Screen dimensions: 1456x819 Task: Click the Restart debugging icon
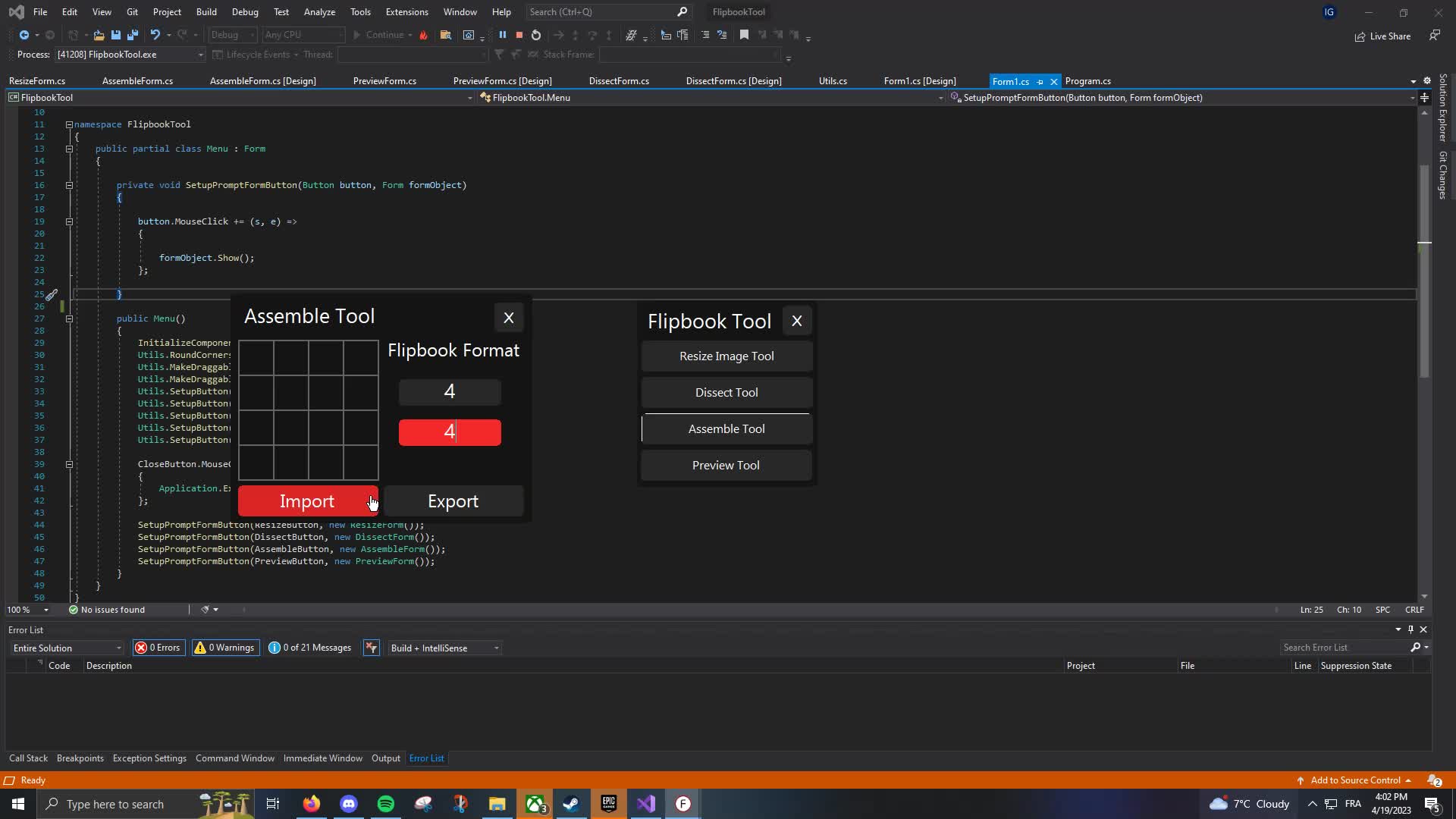(x=536, y=35)
